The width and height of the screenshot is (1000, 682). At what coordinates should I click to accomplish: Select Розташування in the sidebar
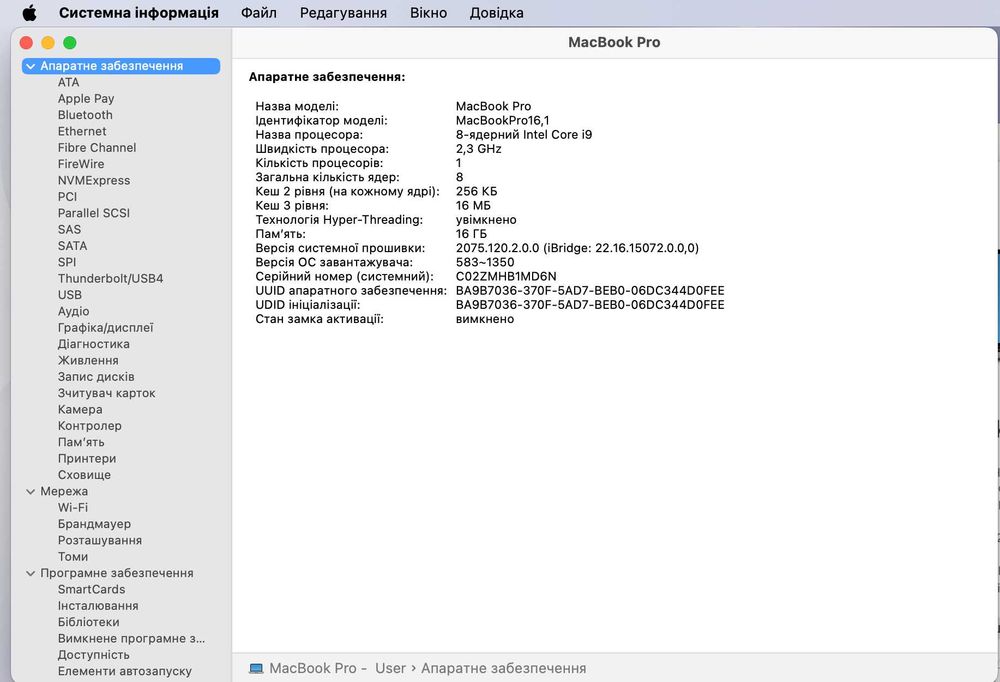click(99, 540)
